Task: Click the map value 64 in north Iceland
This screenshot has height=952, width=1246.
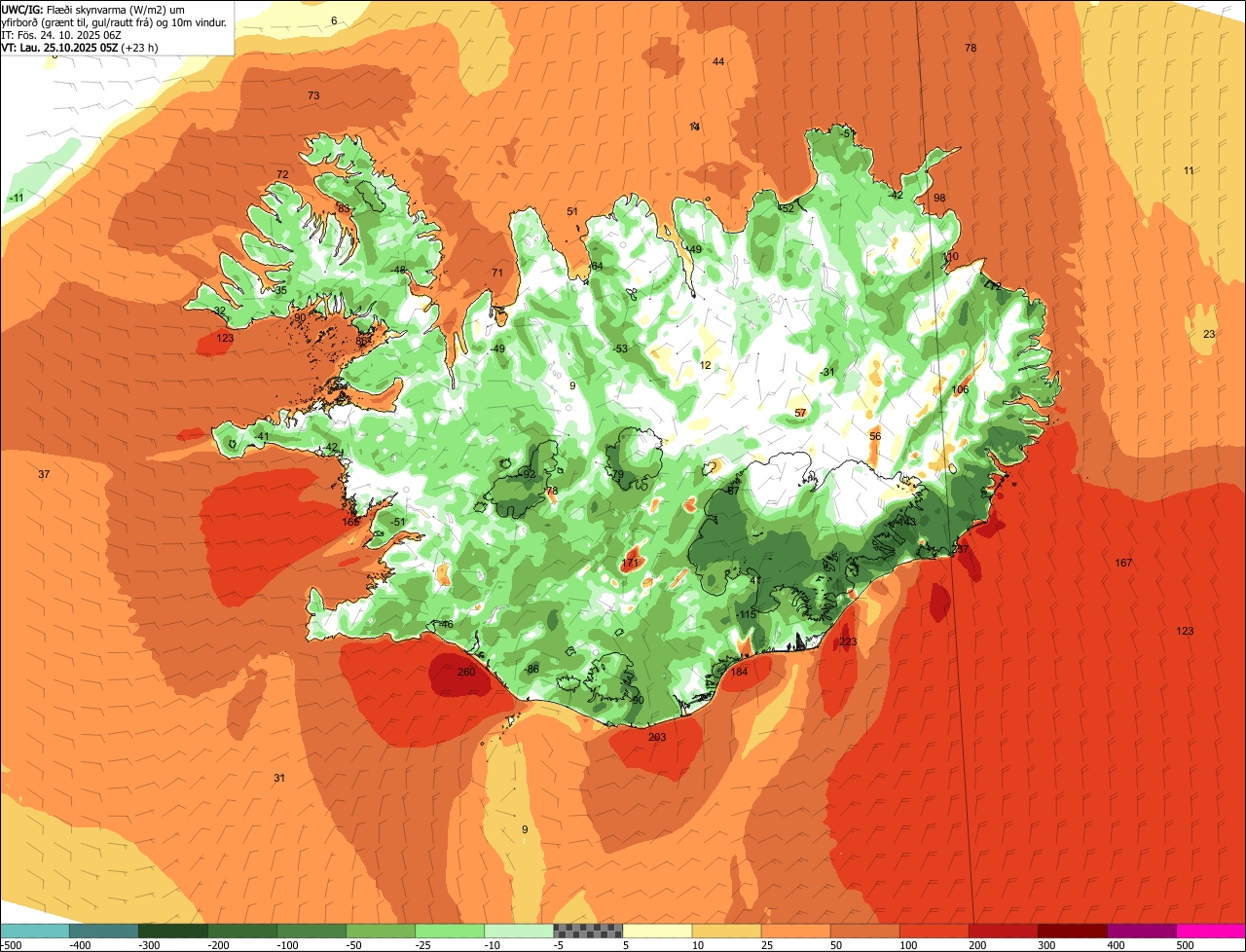Action: click(597, 266)
